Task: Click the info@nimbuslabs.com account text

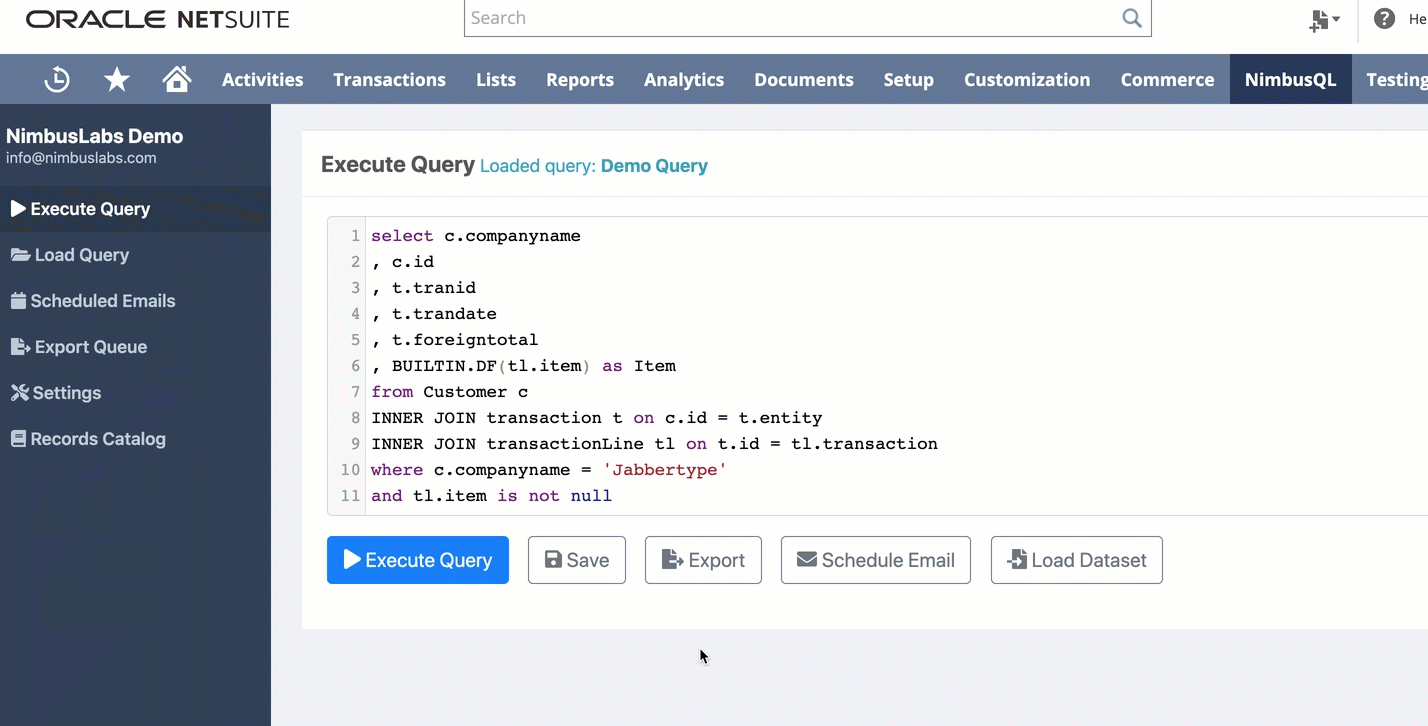Action: [x=81, y=158]
